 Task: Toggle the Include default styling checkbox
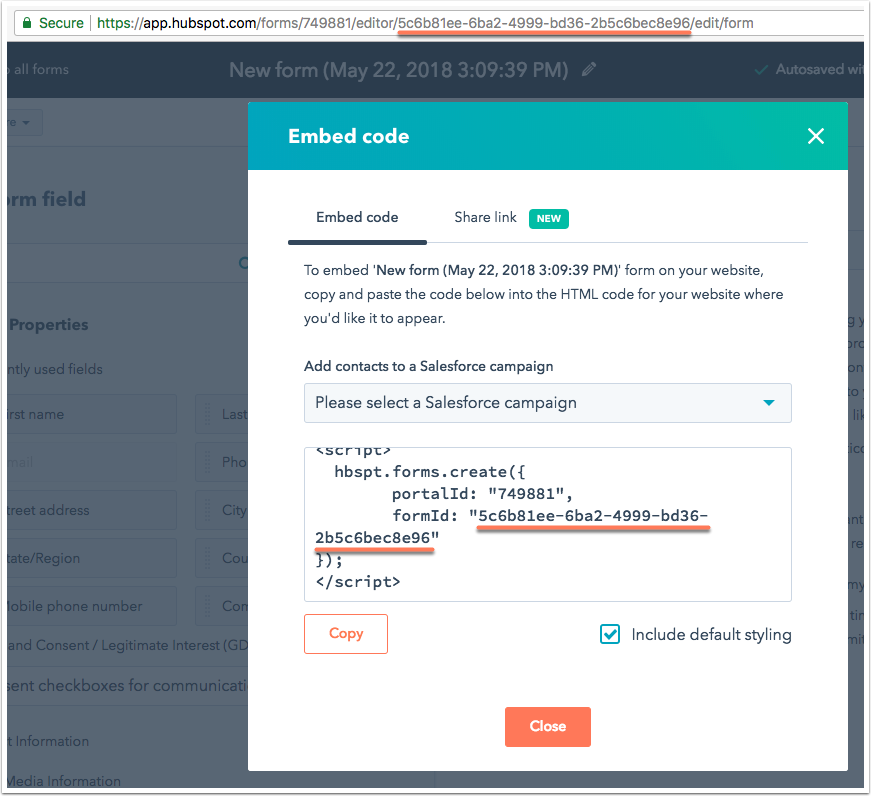tap(610, 634)
